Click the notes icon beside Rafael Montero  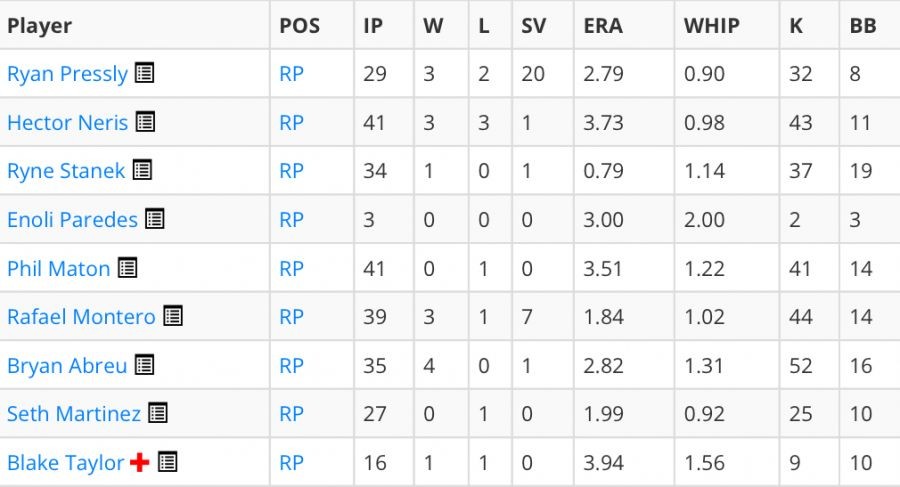click(x=173, y=316)
